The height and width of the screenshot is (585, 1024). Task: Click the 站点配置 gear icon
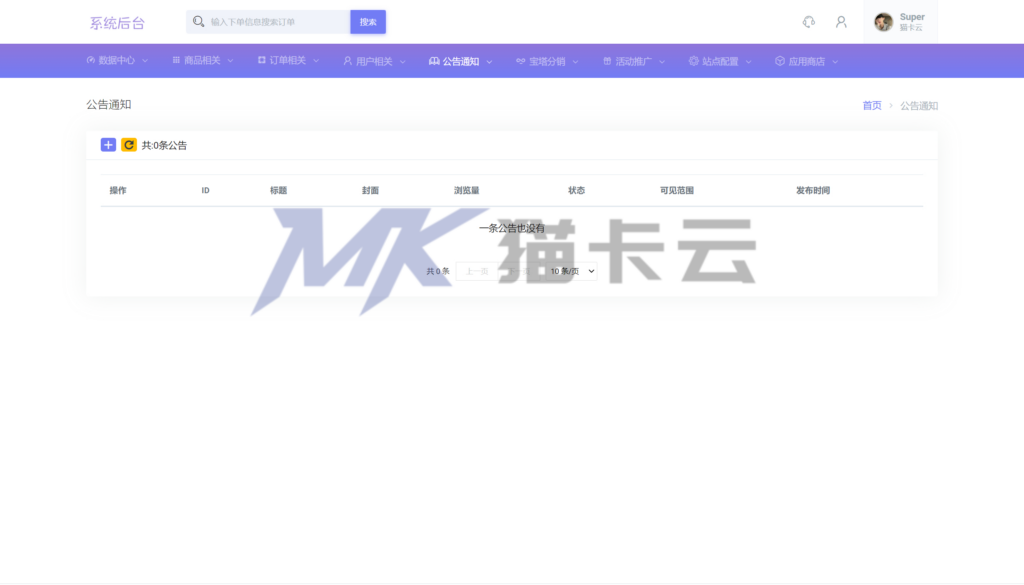click(x=694, y=61)
